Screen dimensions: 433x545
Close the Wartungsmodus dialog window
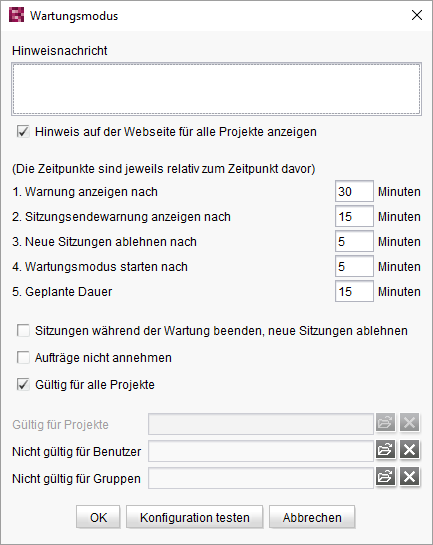pyautogui.click(x=417, y=15)
